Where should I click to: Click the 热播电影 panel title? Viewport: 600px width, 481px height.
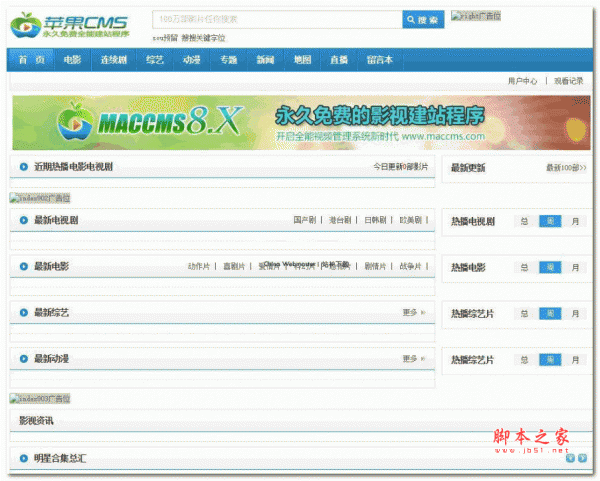[x=468, y=268]
